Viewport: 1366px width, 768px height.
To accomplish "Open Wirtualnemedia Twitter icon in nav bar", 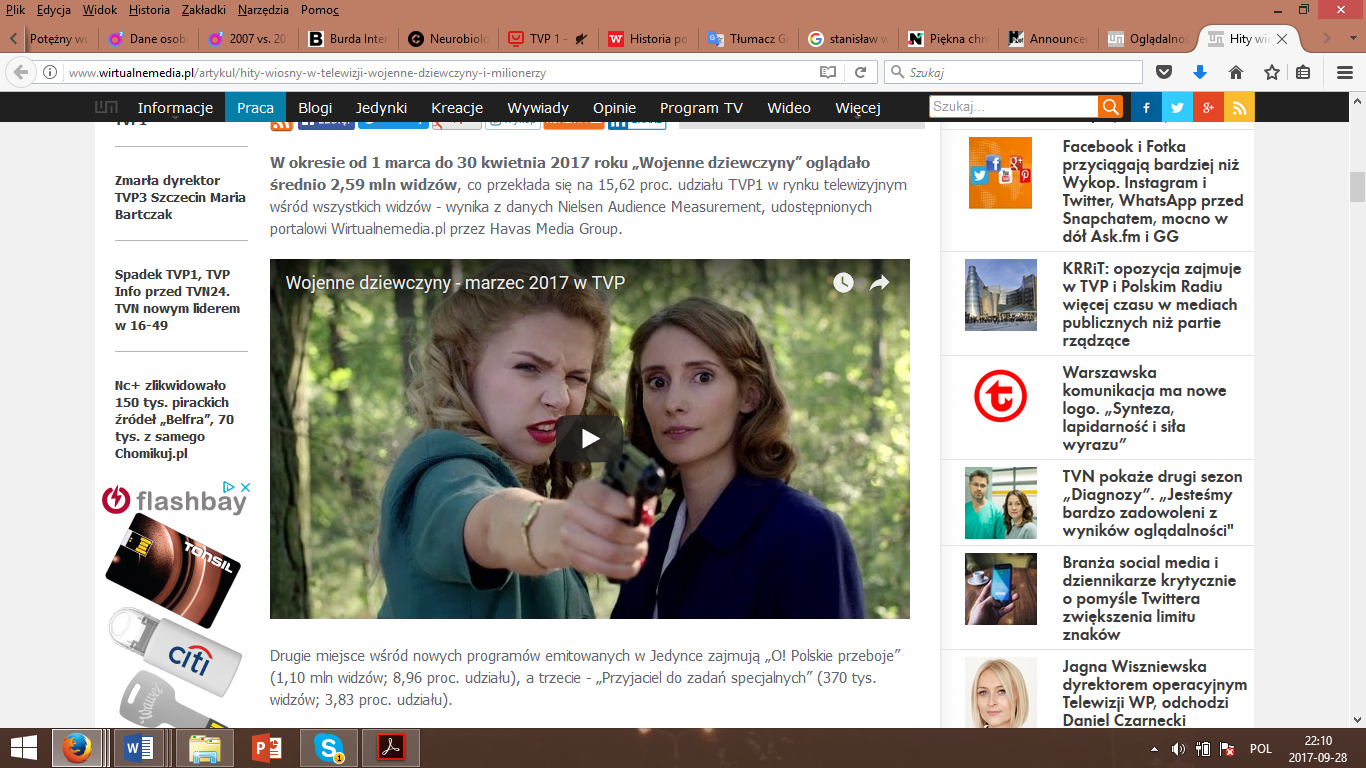I will pos(1177,108).
